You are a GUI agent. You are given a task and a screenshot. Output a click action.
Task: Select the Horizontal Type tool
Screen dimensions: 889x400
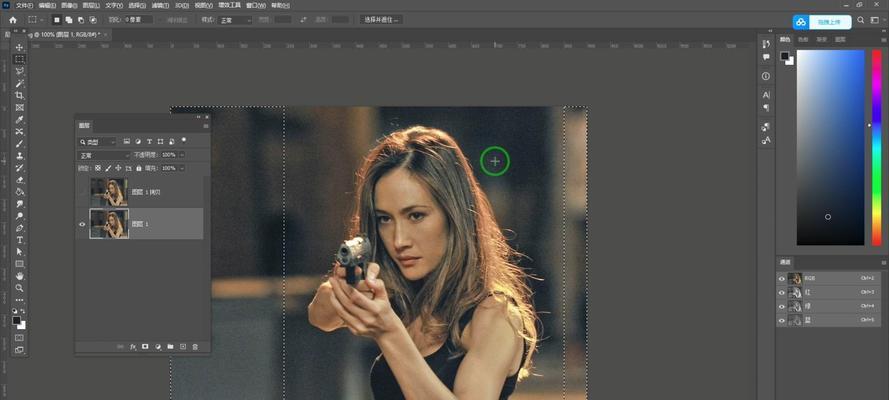coord(19,240)
